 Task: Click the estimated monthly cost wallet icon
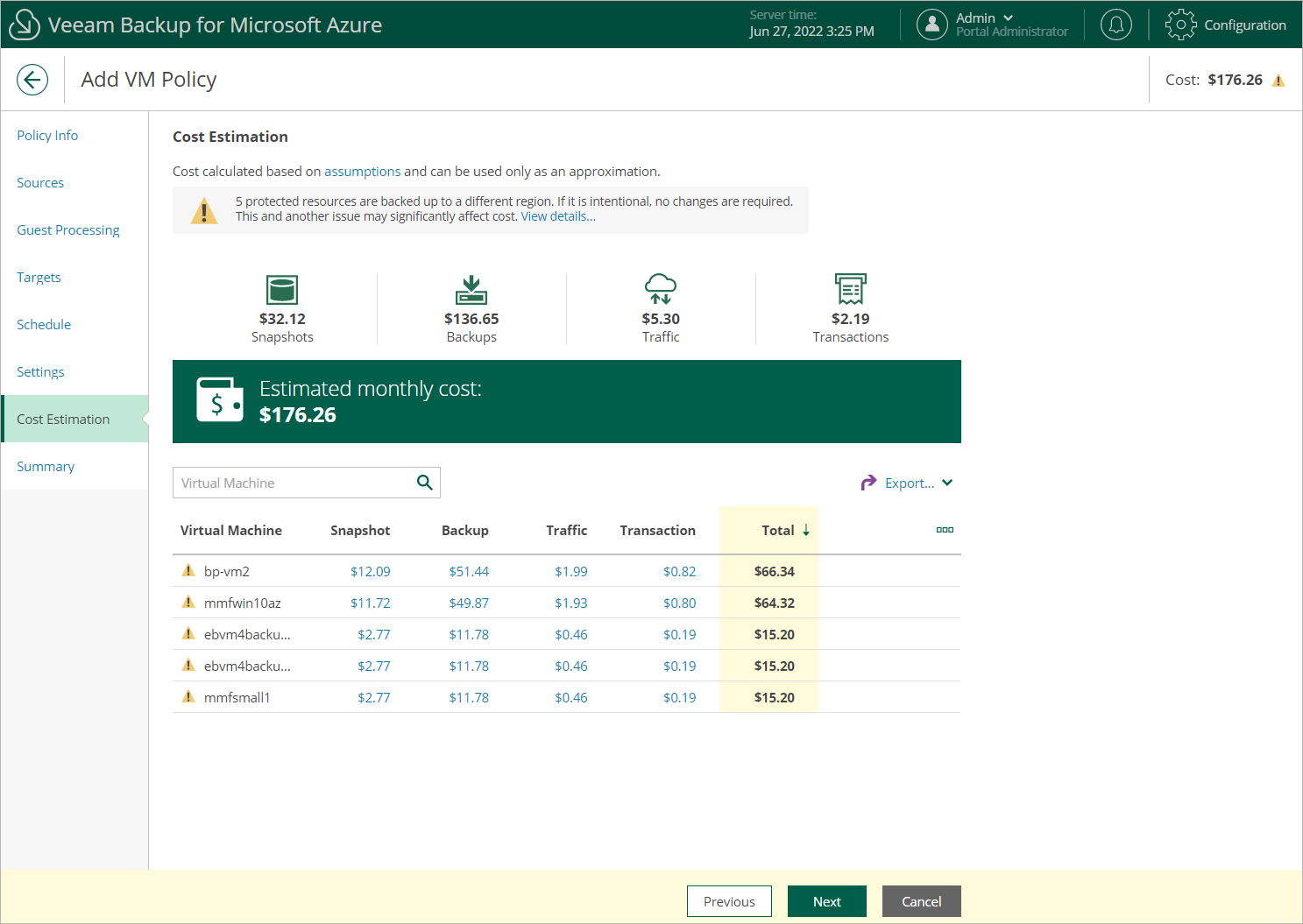pyautogui.click(x=220, y=400)
